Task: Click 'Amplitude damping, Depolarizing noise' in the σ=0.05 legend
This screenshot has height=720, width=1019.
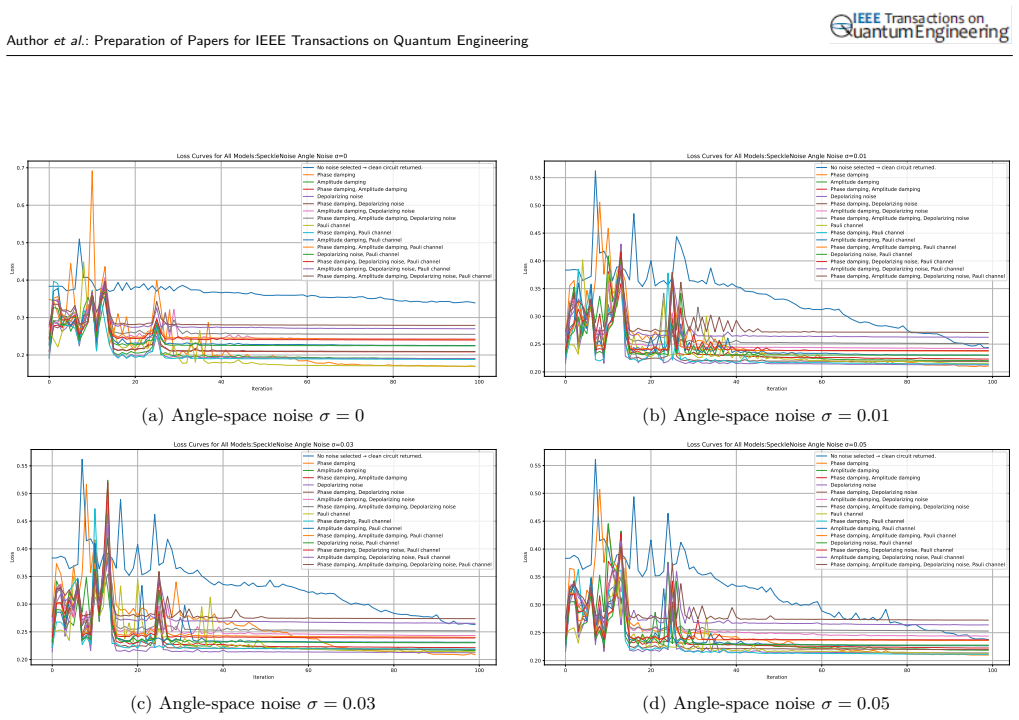Action: [879, 500]
